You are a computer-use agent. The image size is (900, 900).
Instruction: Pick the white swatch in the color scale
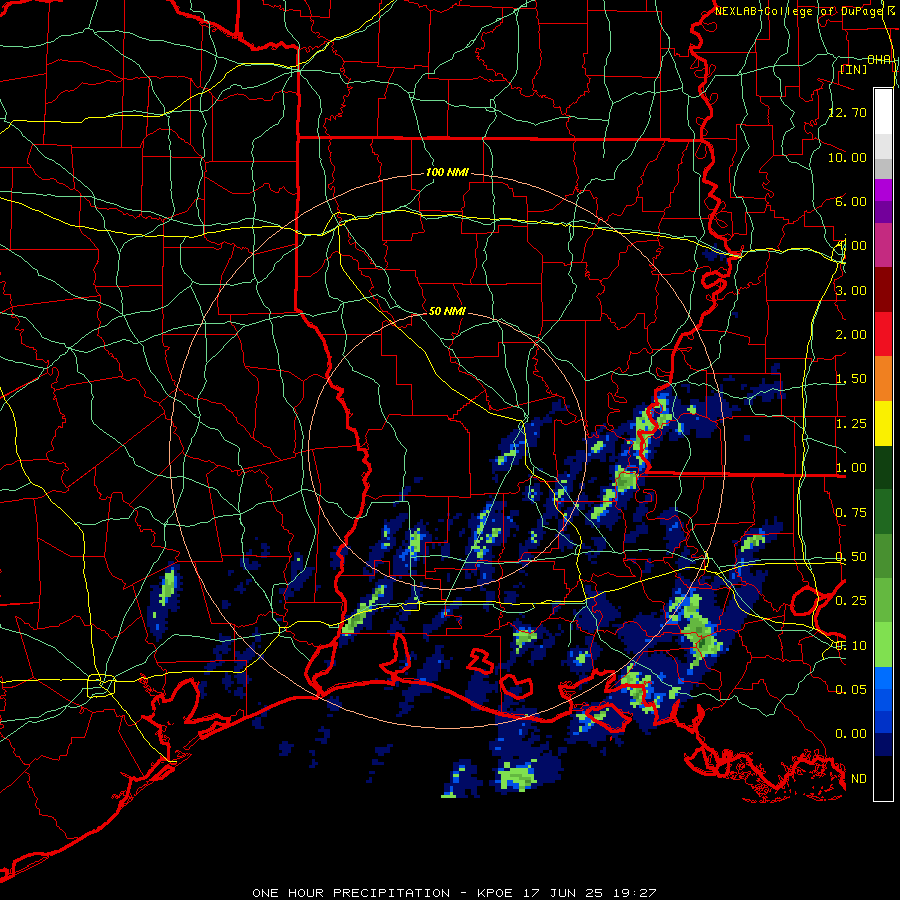(x=883, y=111)
